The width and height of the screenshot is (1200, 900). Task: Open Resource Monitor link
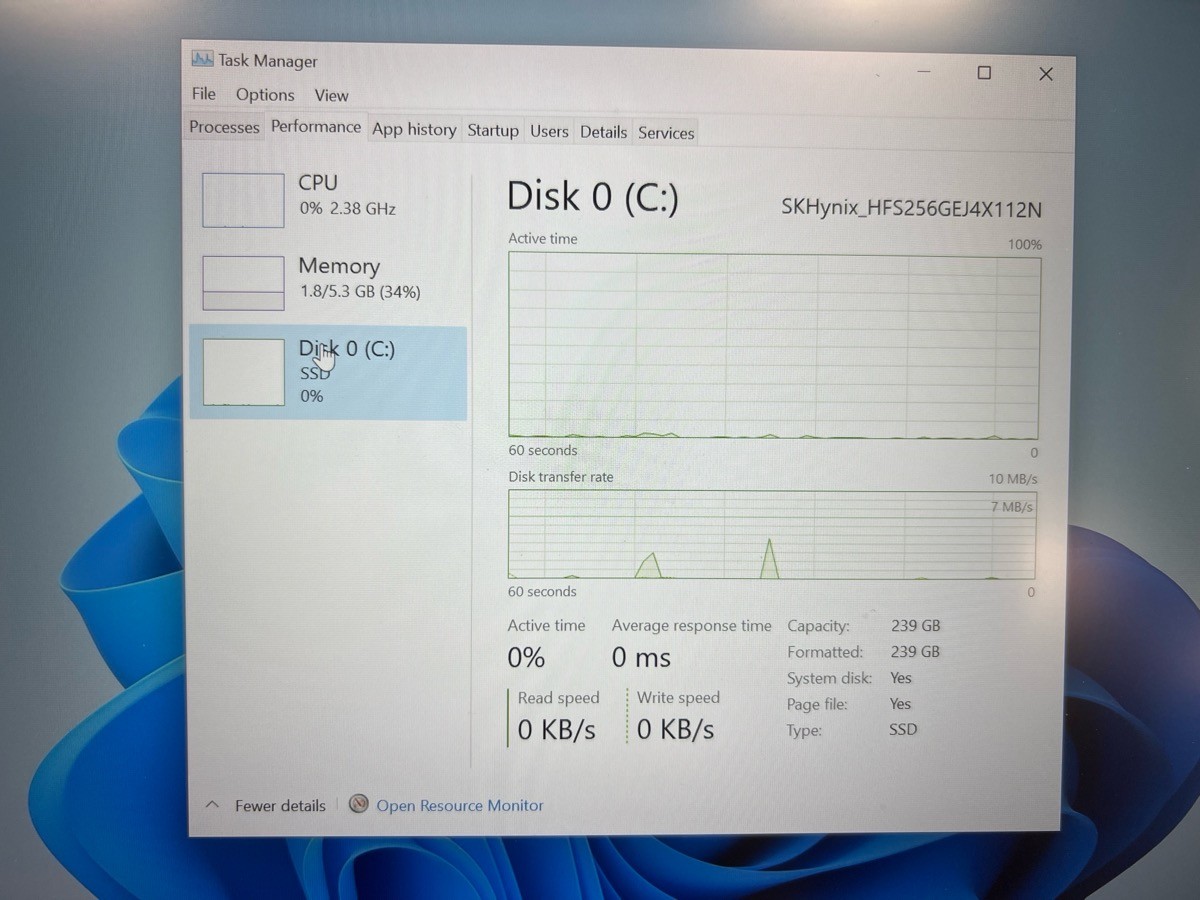(x=460, y=805)
